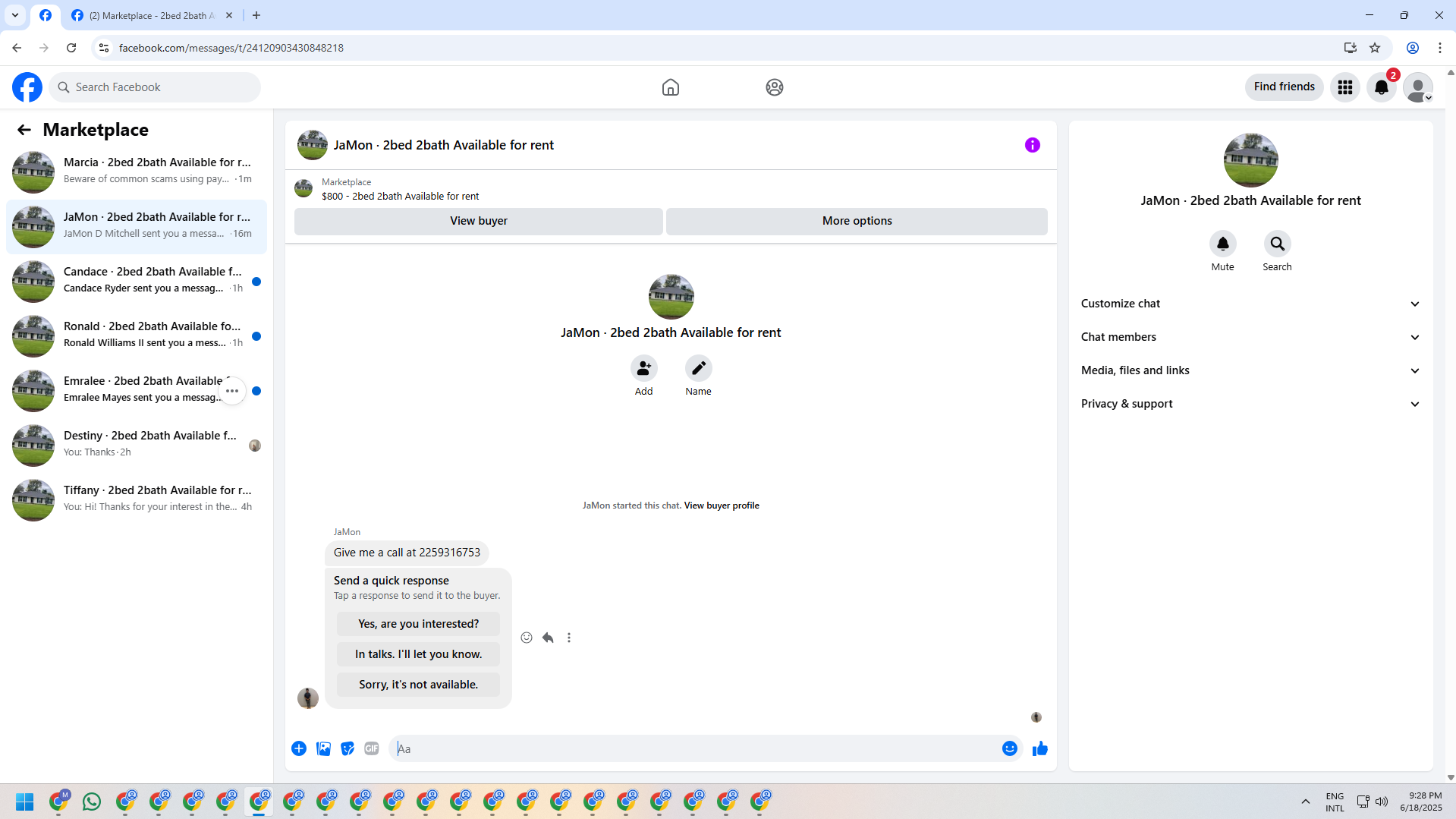Image resolution: width=1456 pixels, height=819 pixels.
Task: Click the Search Facebook field
Action: (155, 87)
